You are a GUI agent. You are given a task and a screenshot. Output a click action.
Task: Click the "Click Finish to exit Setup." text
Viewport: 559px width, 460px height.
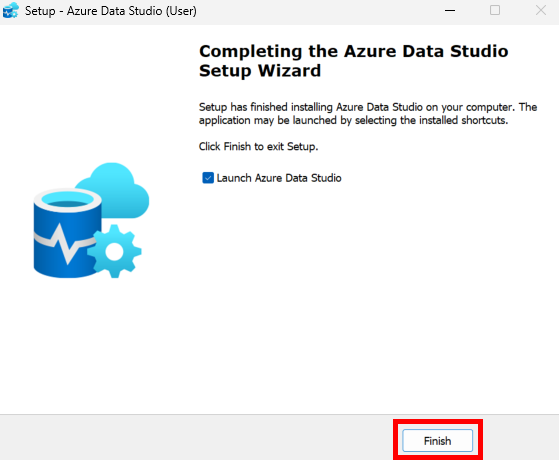[258, 147]
